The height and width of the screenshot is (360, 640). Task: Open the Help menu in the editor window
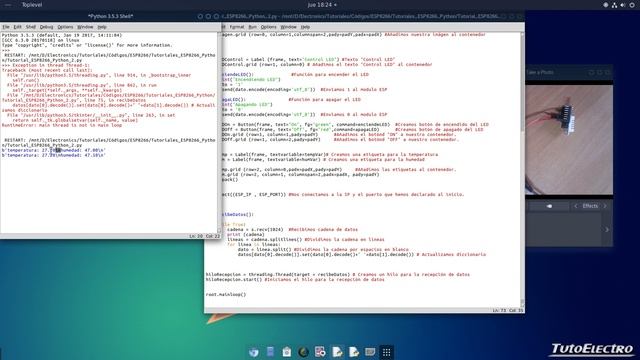point(305,27)
